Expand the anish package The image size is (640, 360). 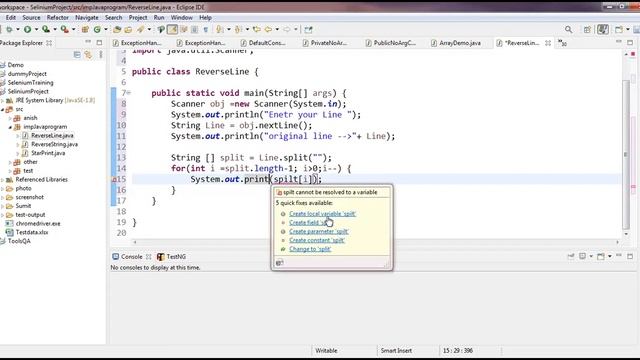10,118
